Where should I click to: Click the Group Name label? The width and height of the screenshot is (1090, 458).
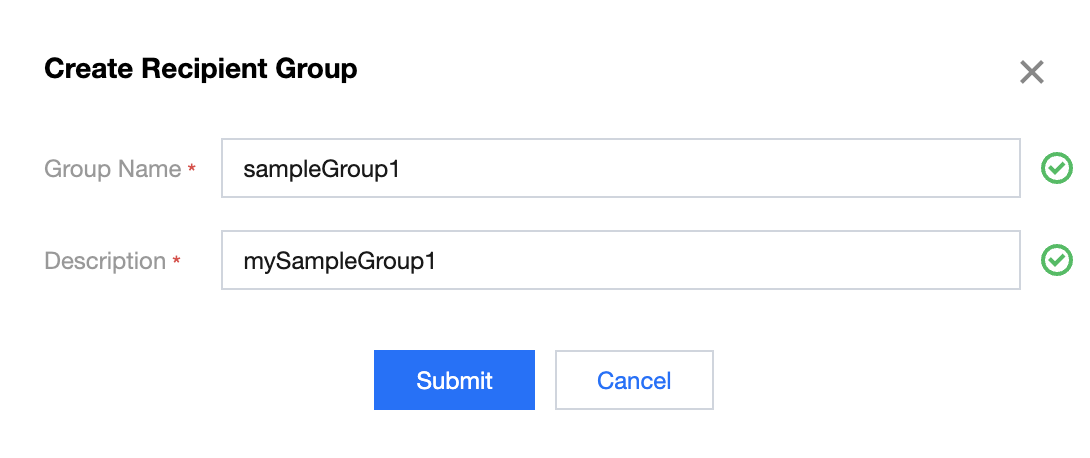pos(112,169)
